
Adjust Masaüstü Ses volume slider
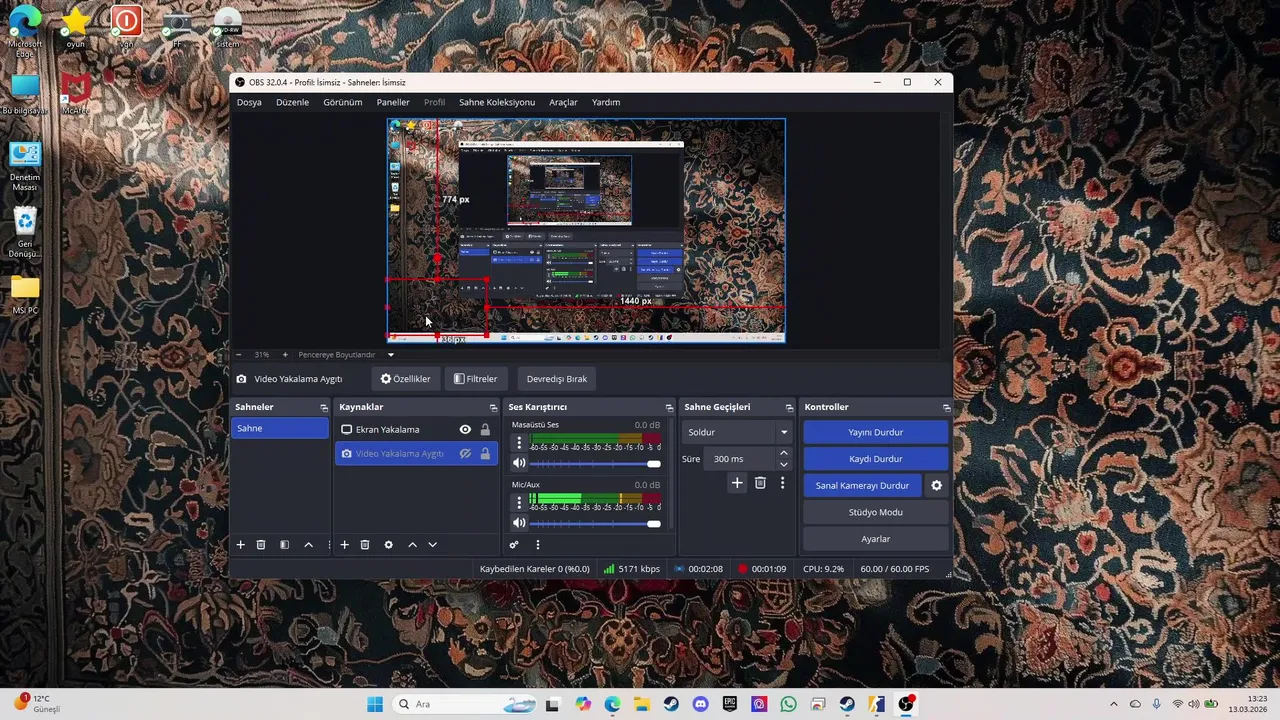coord(595,464)
